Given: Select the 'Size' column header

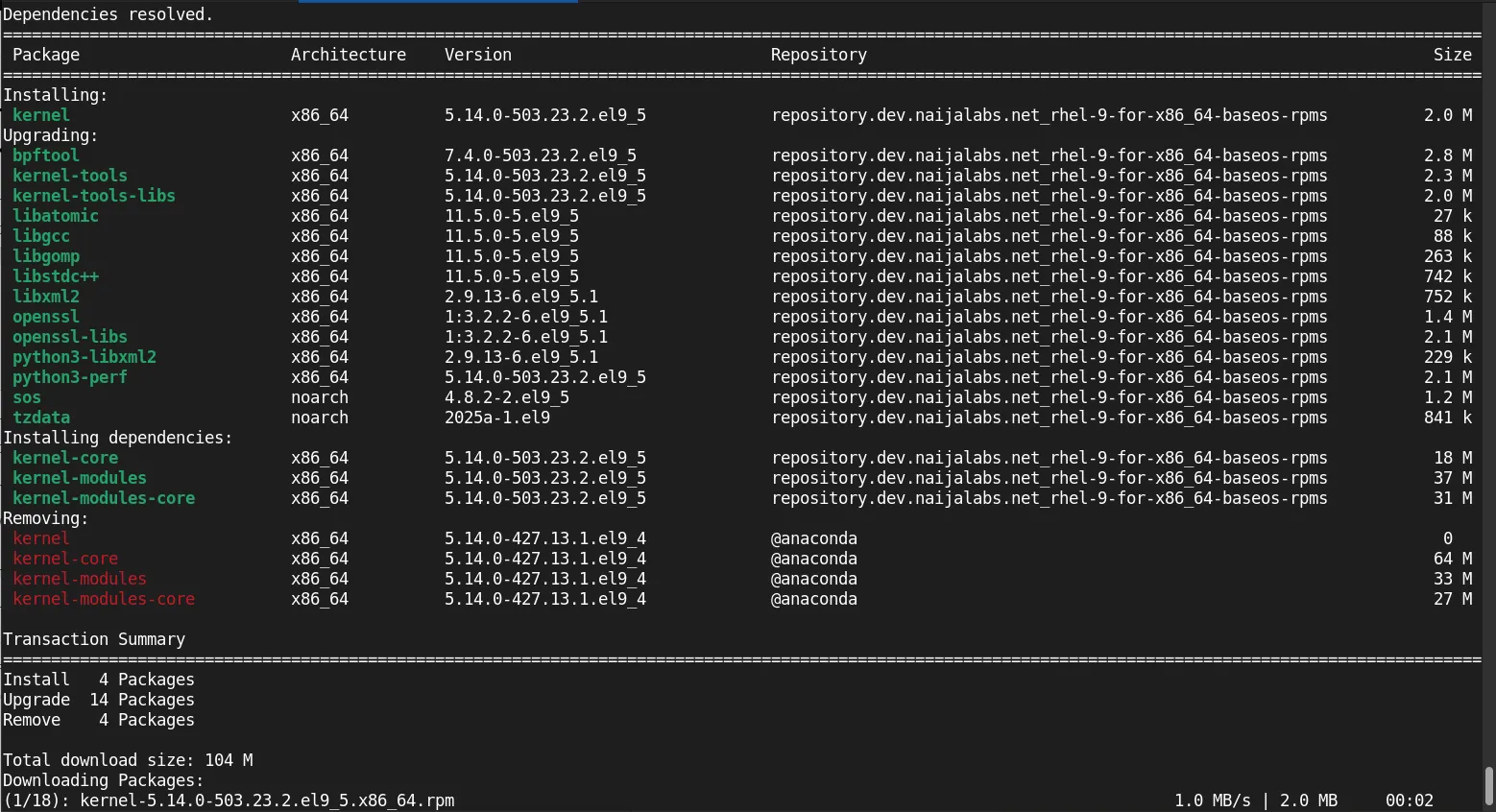Looking at the screenshot, I should [1453, 55].
